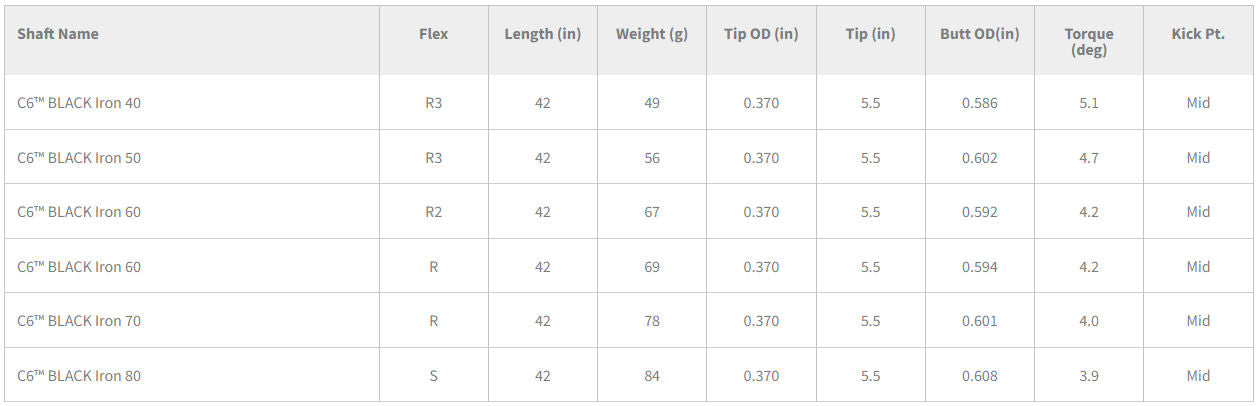Select the C6 BLACK Iron 40 row name
This screenshot has width=1258, height=406.
click(x=79, y=103)
